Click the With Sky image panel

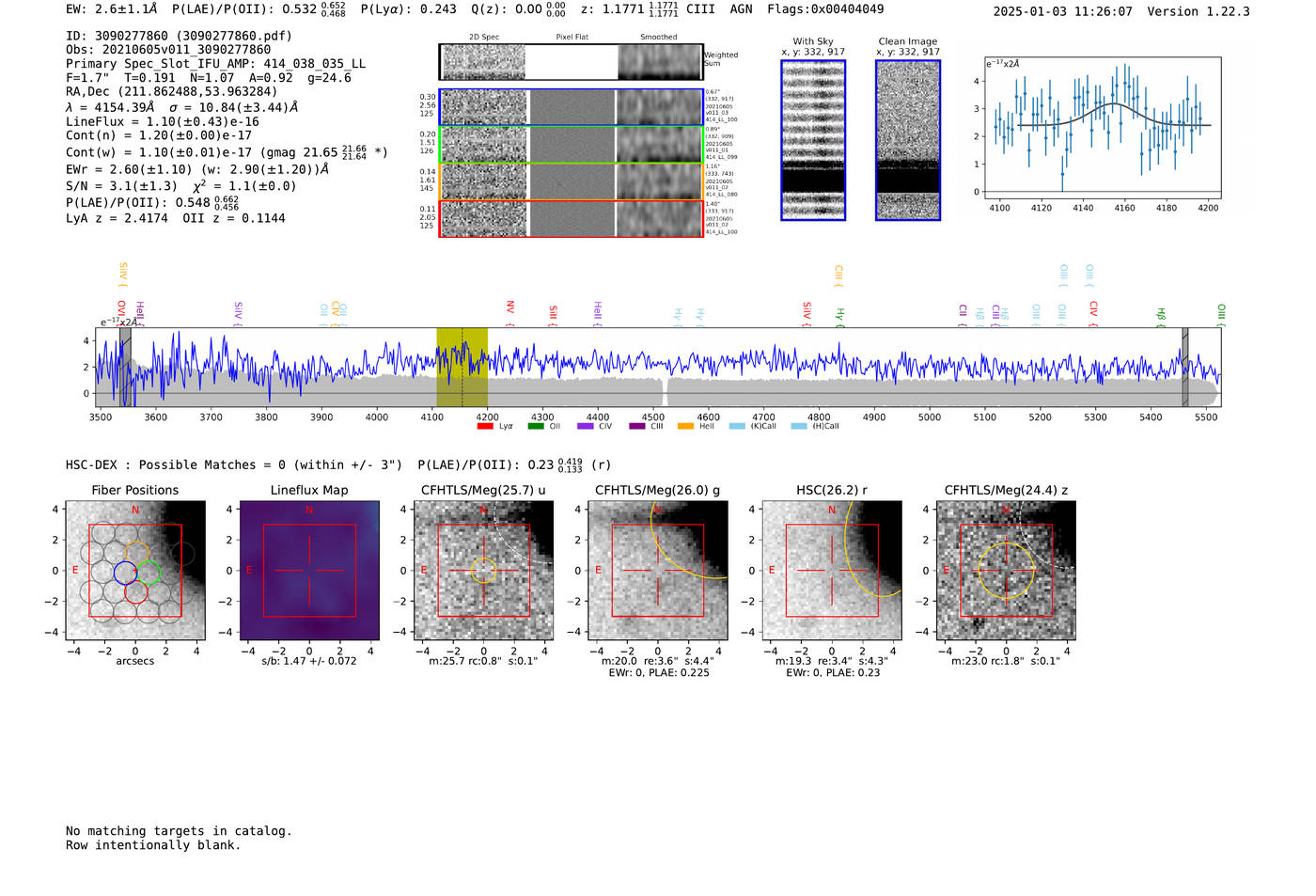813,140
